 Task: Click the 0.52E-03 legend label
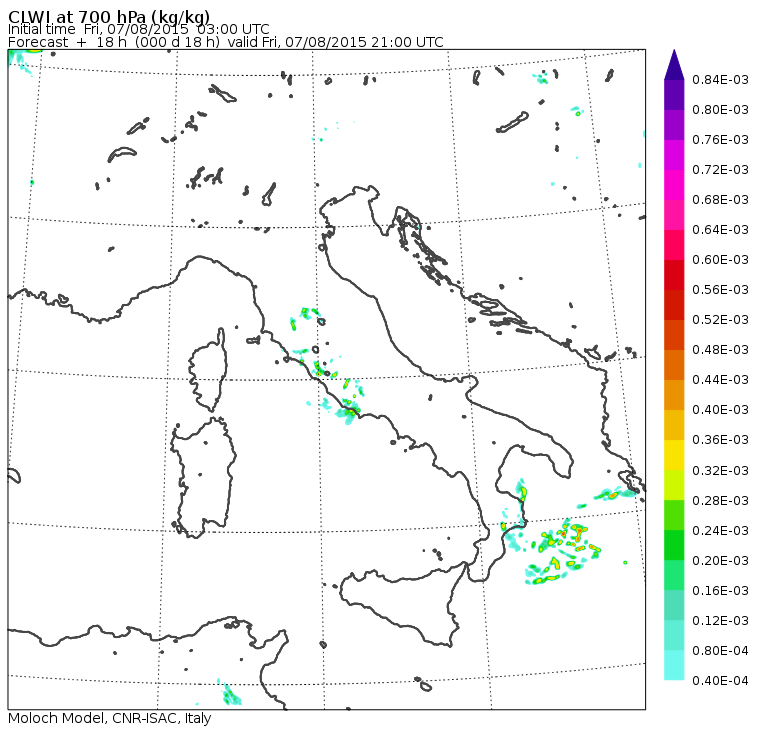click(720, 320)
